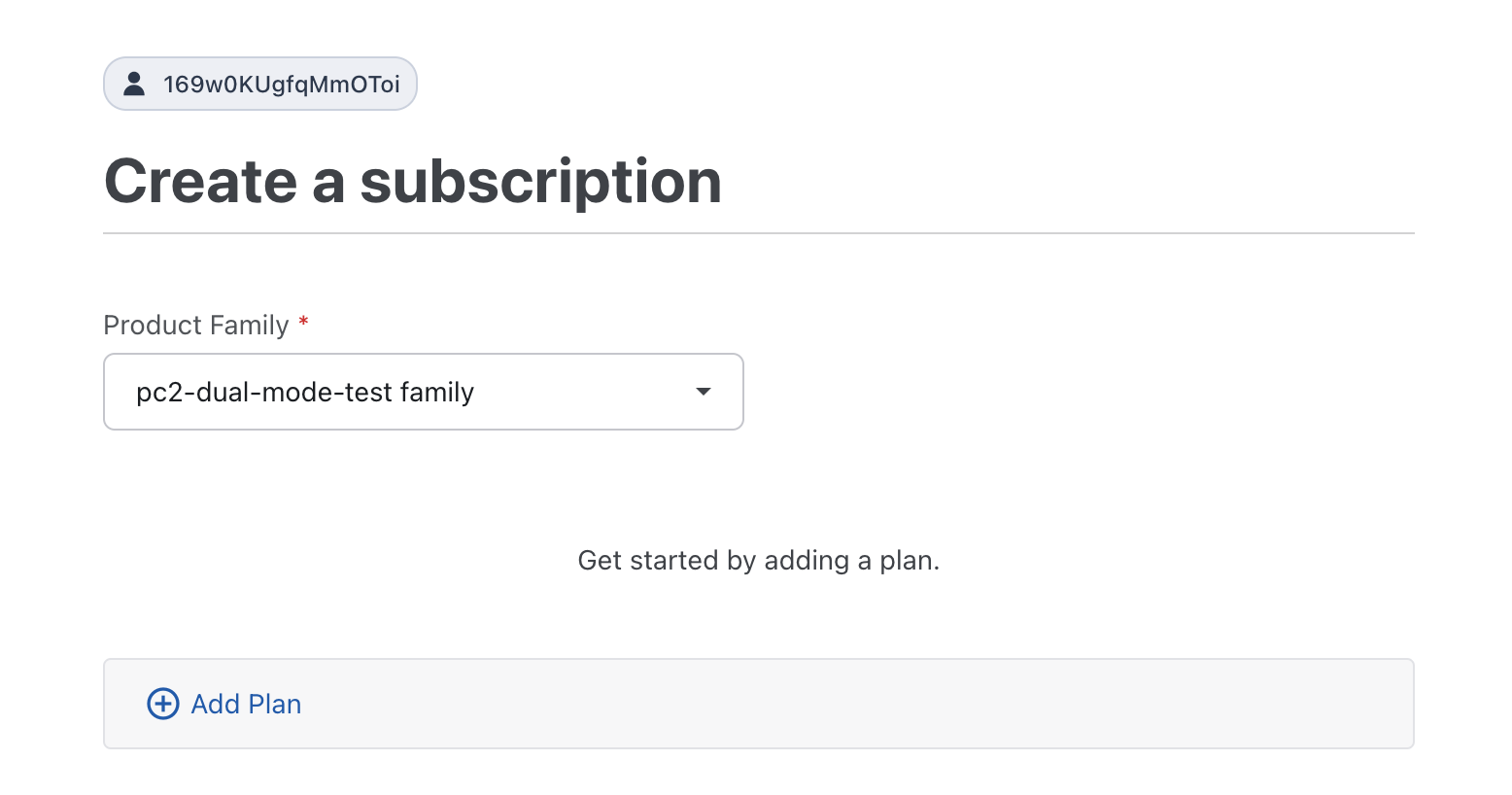Image resolution: width=1512 pixels, height=795 pixels.
Task: Click the word 'subscription' in the page title
Action: tap(540, 182)
